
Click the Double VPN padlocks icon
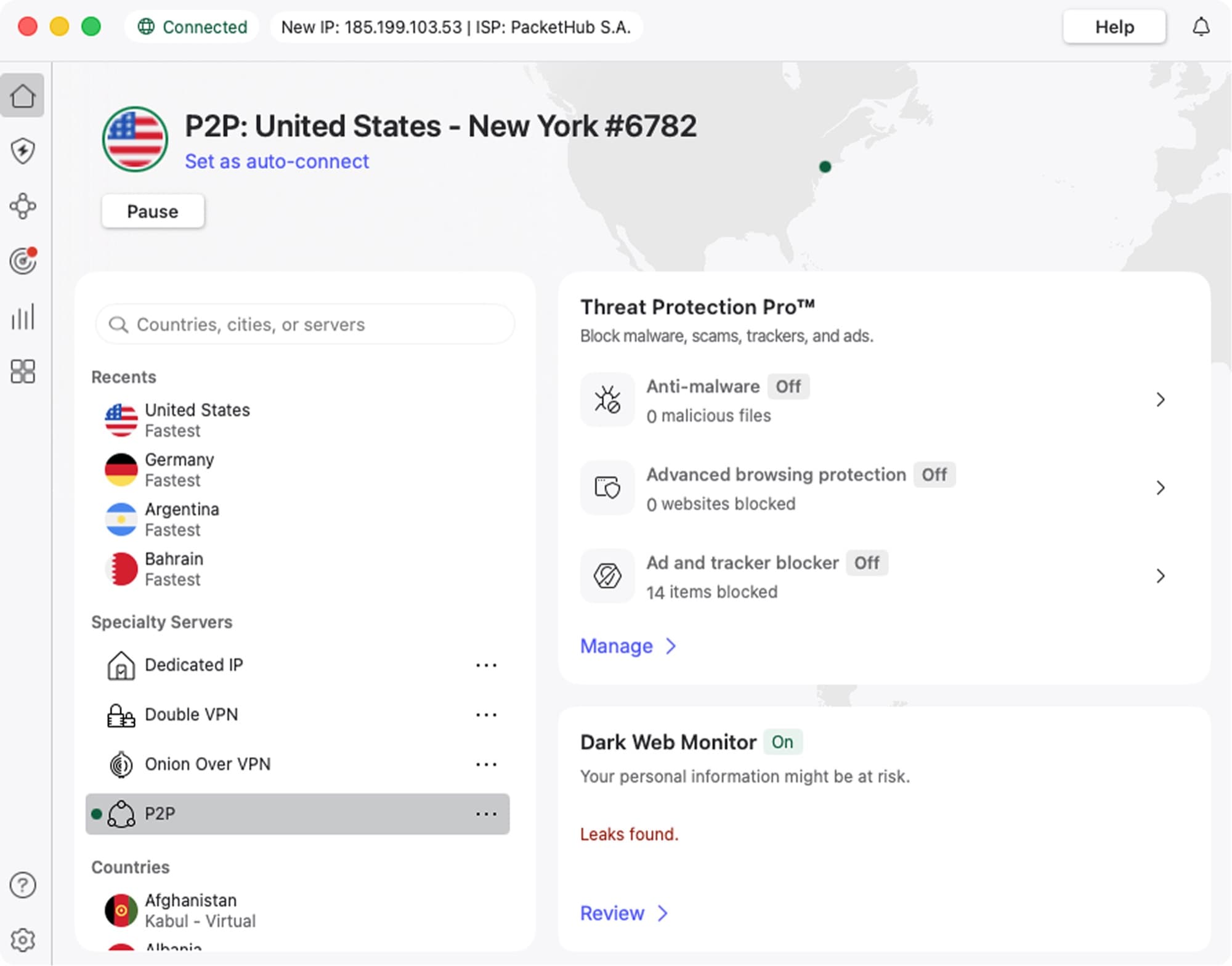121,715
